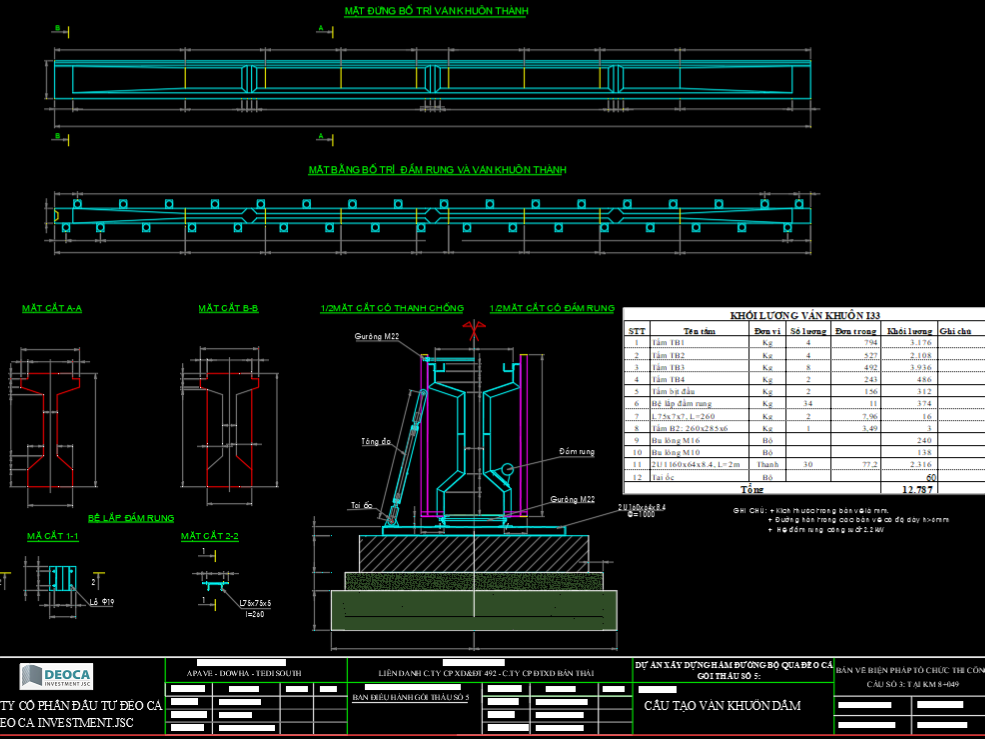Image resolution: width=985 pixels, height=739 pixels.
Task: Select the 'MẶT CẮT A-A' label
Action: pos(52,309)
